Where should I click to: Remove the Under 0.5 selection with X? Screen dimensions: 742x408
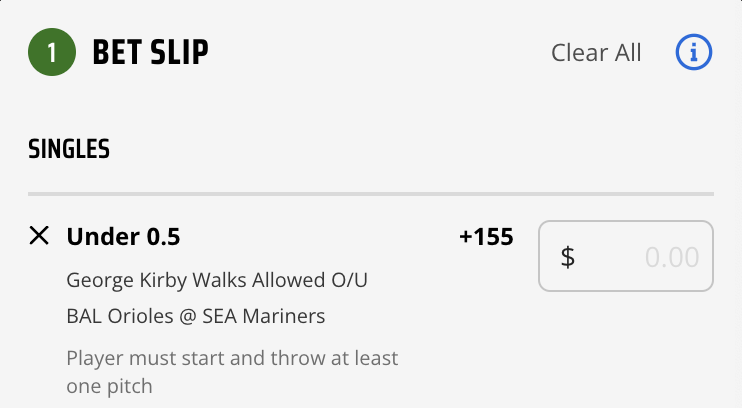(x=39, y=235)
